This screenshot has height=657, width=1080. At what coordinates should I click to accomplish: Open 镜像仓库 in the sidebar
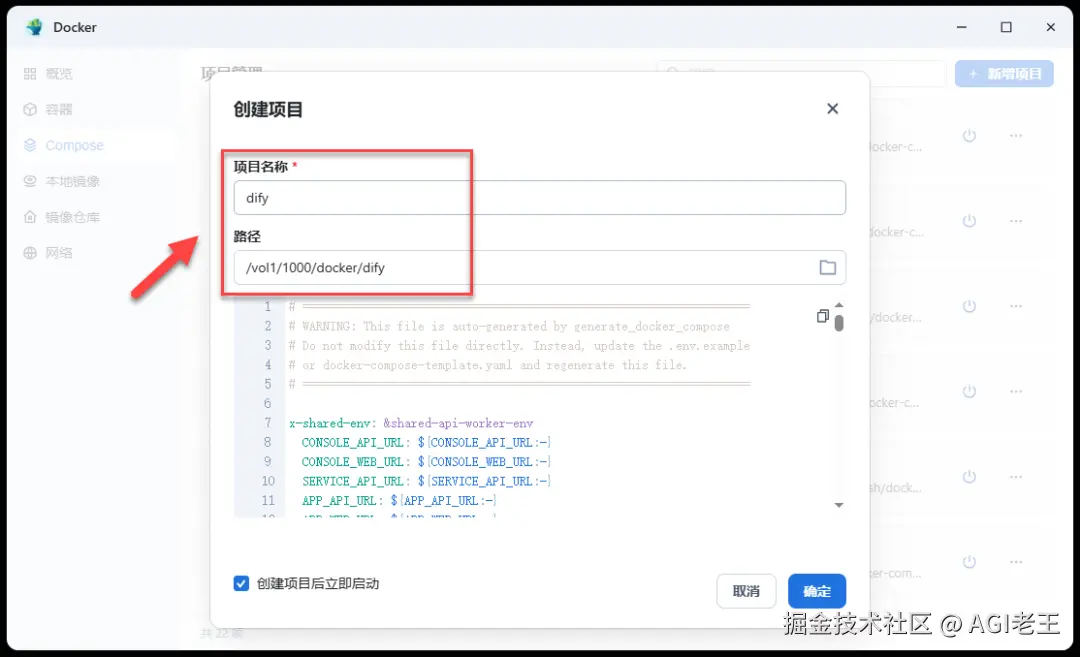tap(72, 217)
